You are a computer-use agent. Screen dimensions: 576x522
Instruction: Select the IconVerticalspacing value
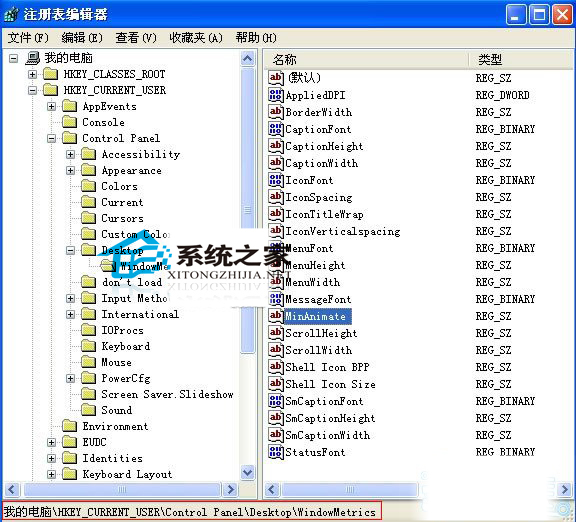click(343, 231)
